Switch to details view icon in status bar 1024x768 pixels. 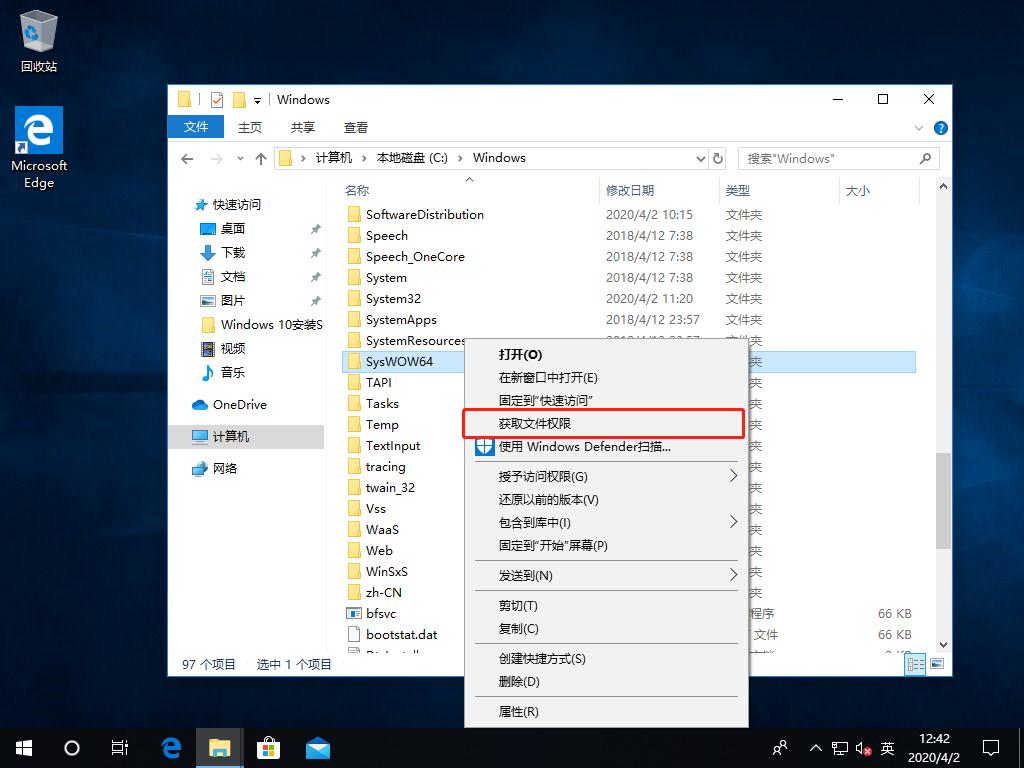pos(915,664)
